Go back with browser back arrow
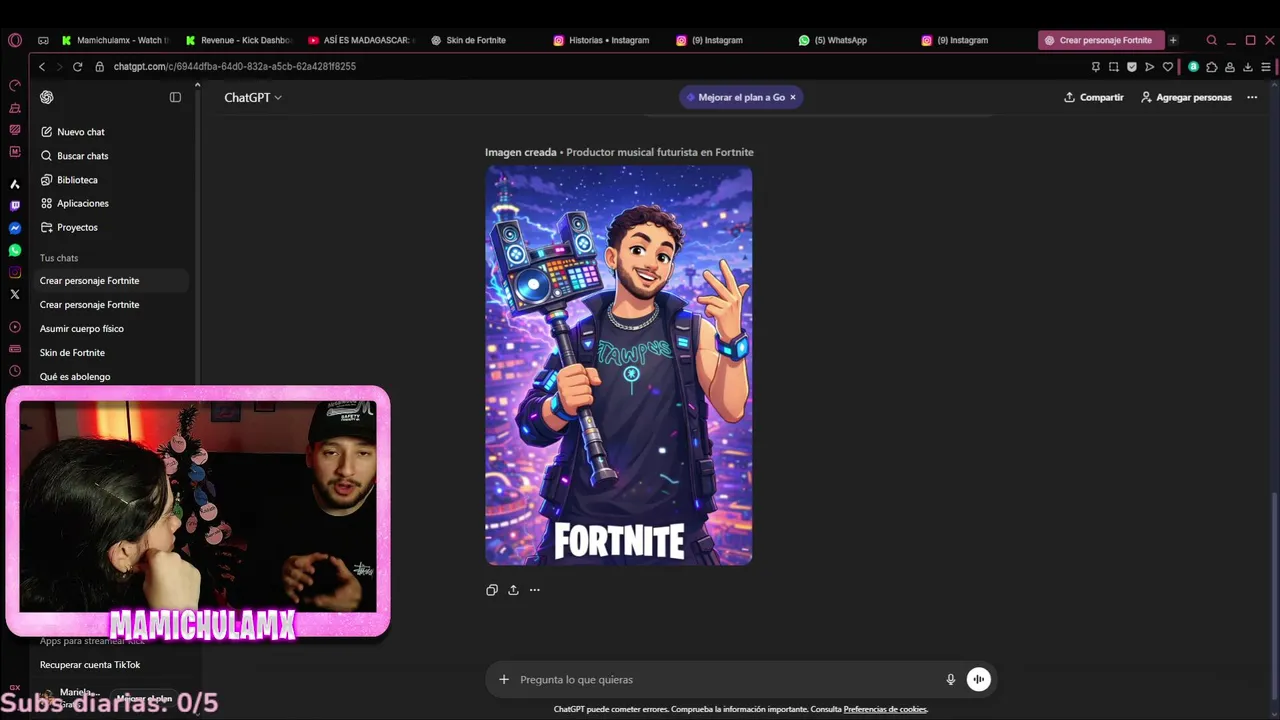 click(42, 66)
